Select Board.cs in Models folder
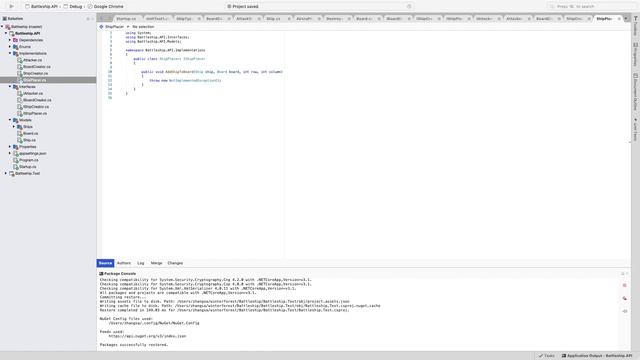 (30, 133)
